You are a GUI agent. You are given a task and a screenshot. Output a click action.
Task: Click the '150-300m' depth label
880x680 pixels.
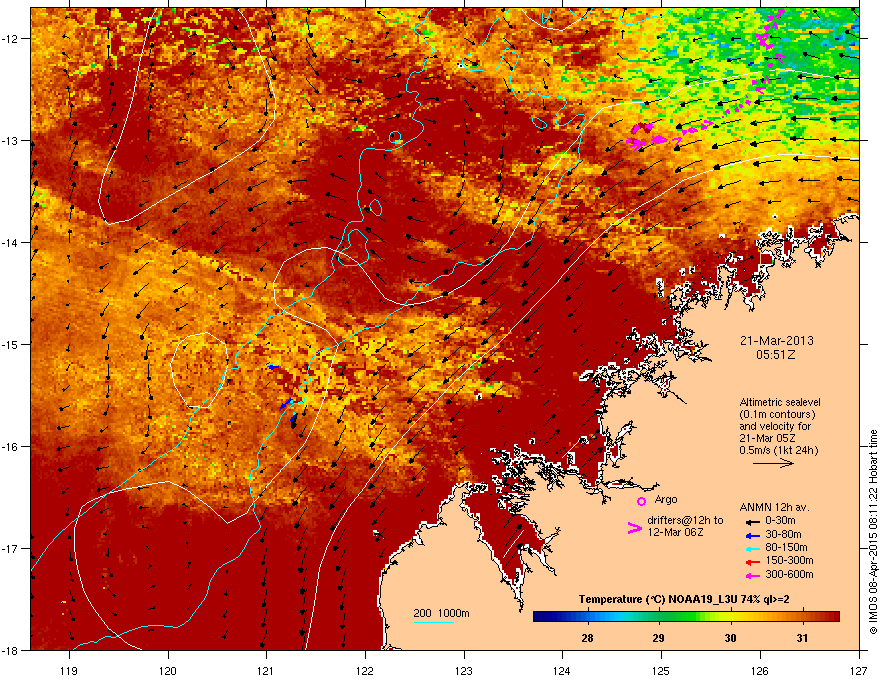pos(789,560)
